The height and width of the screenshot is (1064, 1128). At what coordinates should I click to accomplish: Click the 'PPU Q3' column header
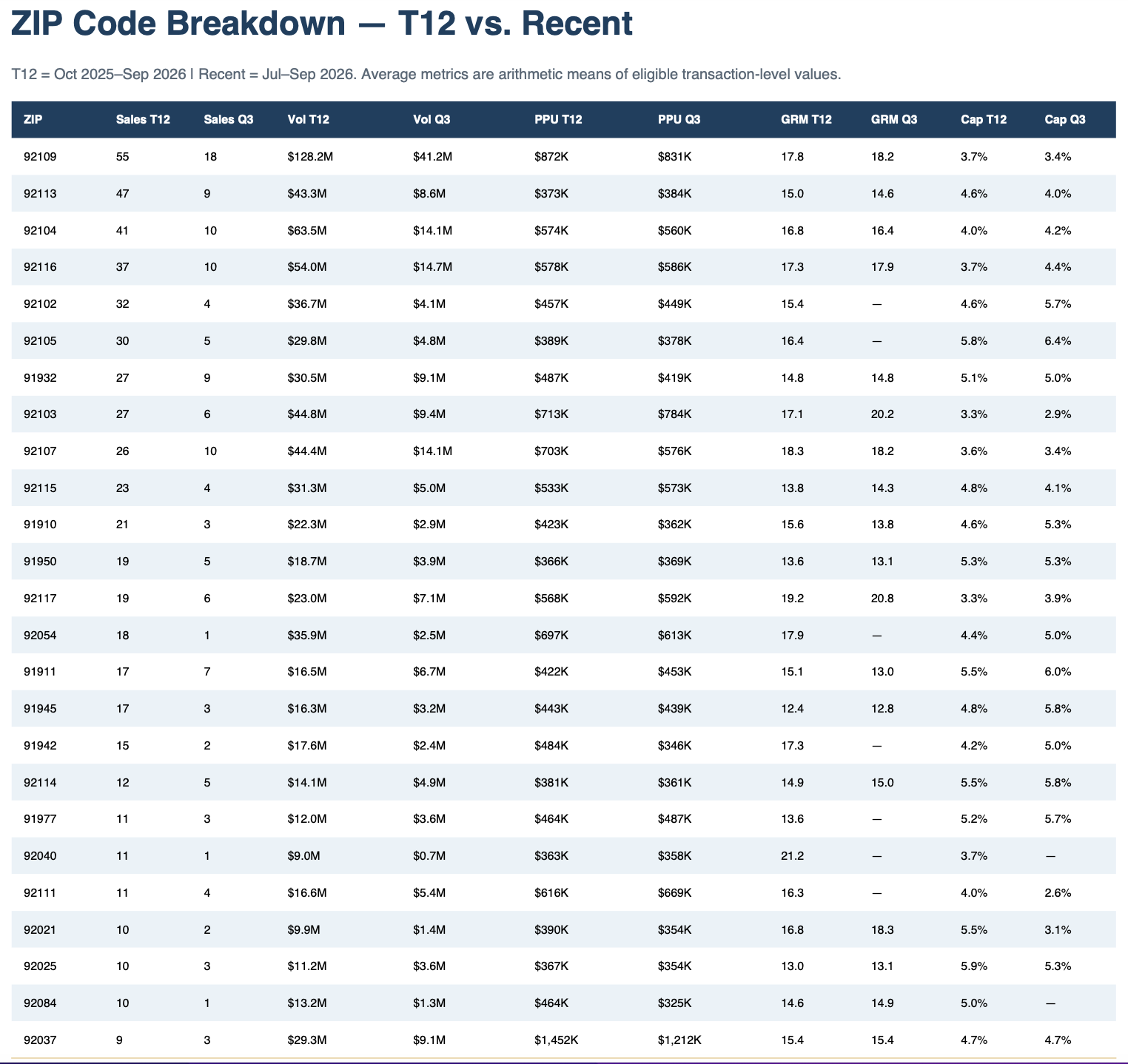coord(679,120)
